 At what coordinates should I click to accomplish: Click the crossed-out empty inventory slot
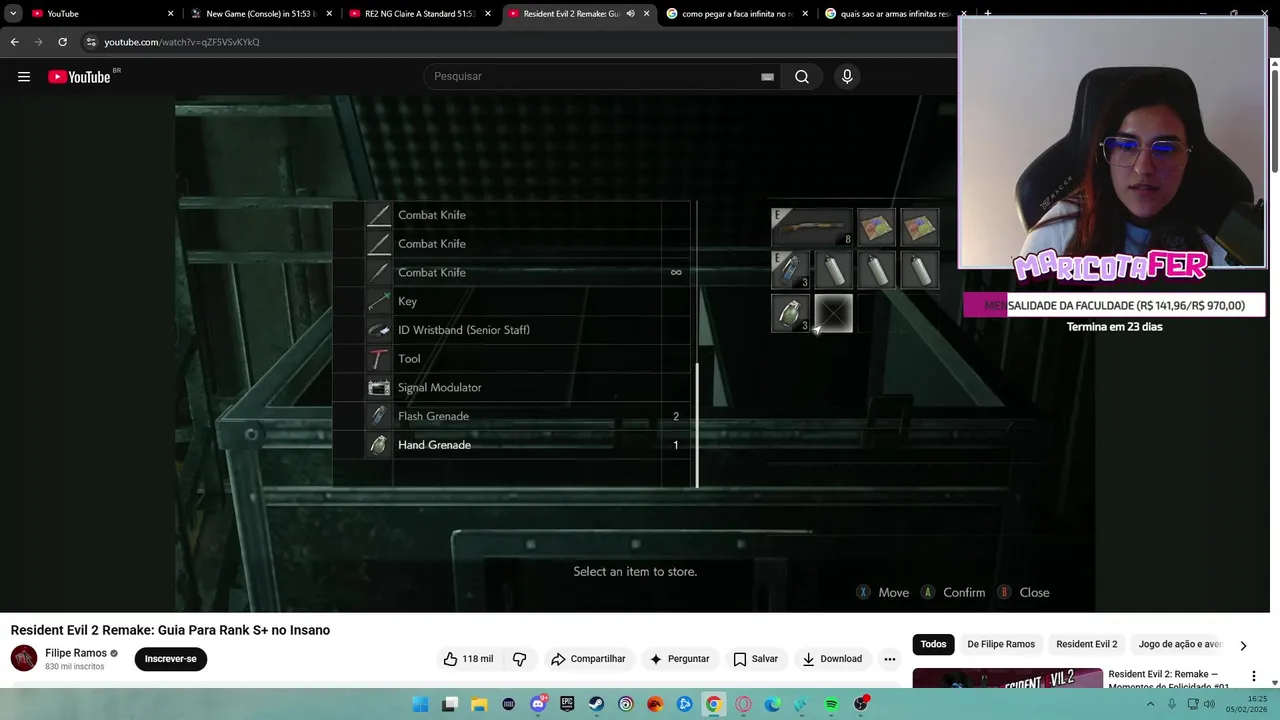click(x=833, y=313)
